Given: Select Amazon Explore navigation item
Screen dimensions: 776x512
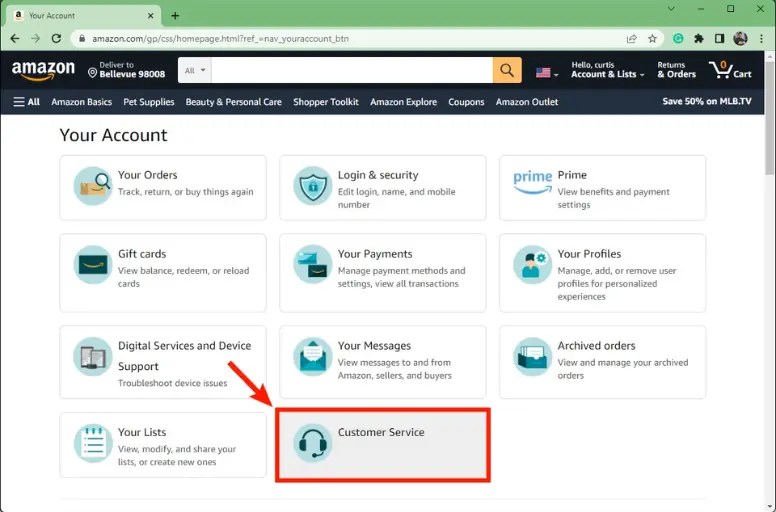Looking at the screenshot, I should (x=404, y=102).
